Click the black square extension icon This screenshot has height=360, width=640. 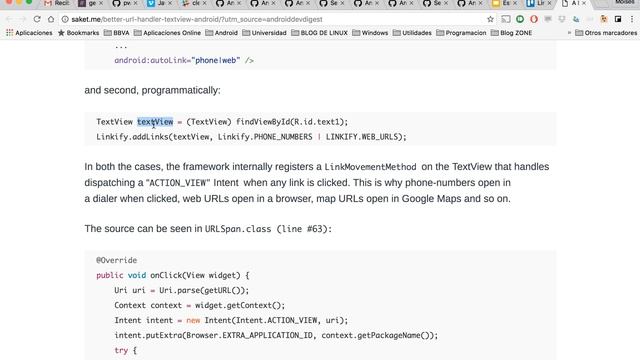tap(618, 19)
